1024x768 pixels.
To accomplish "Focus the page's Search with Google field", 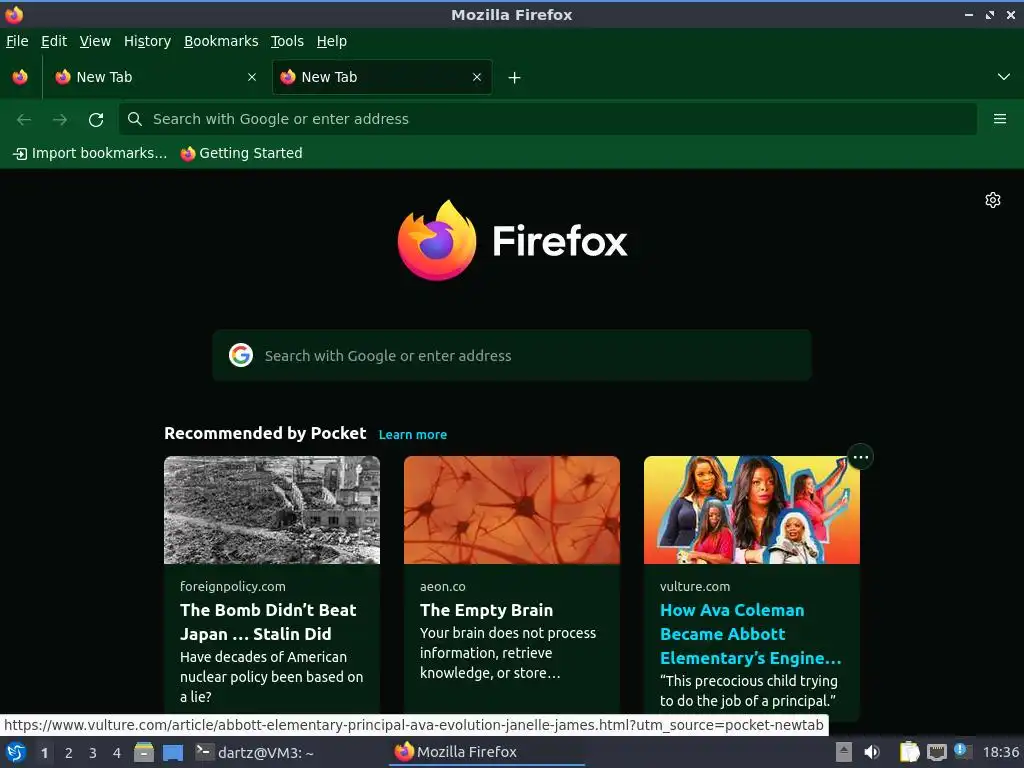I will click(512, 355).
